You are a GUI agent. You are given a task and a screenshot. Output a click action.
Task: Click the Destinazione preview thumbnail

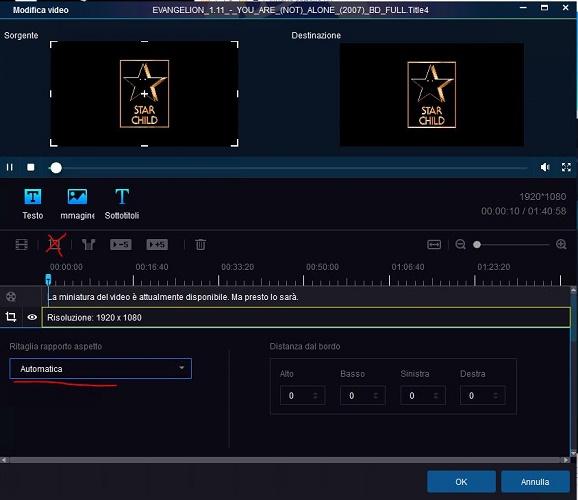[432, 94]
